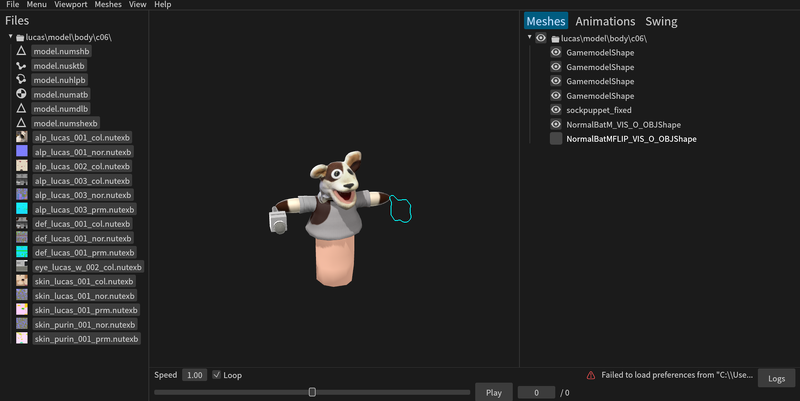Collapse the Files panel c06 folder

[10, 37]
